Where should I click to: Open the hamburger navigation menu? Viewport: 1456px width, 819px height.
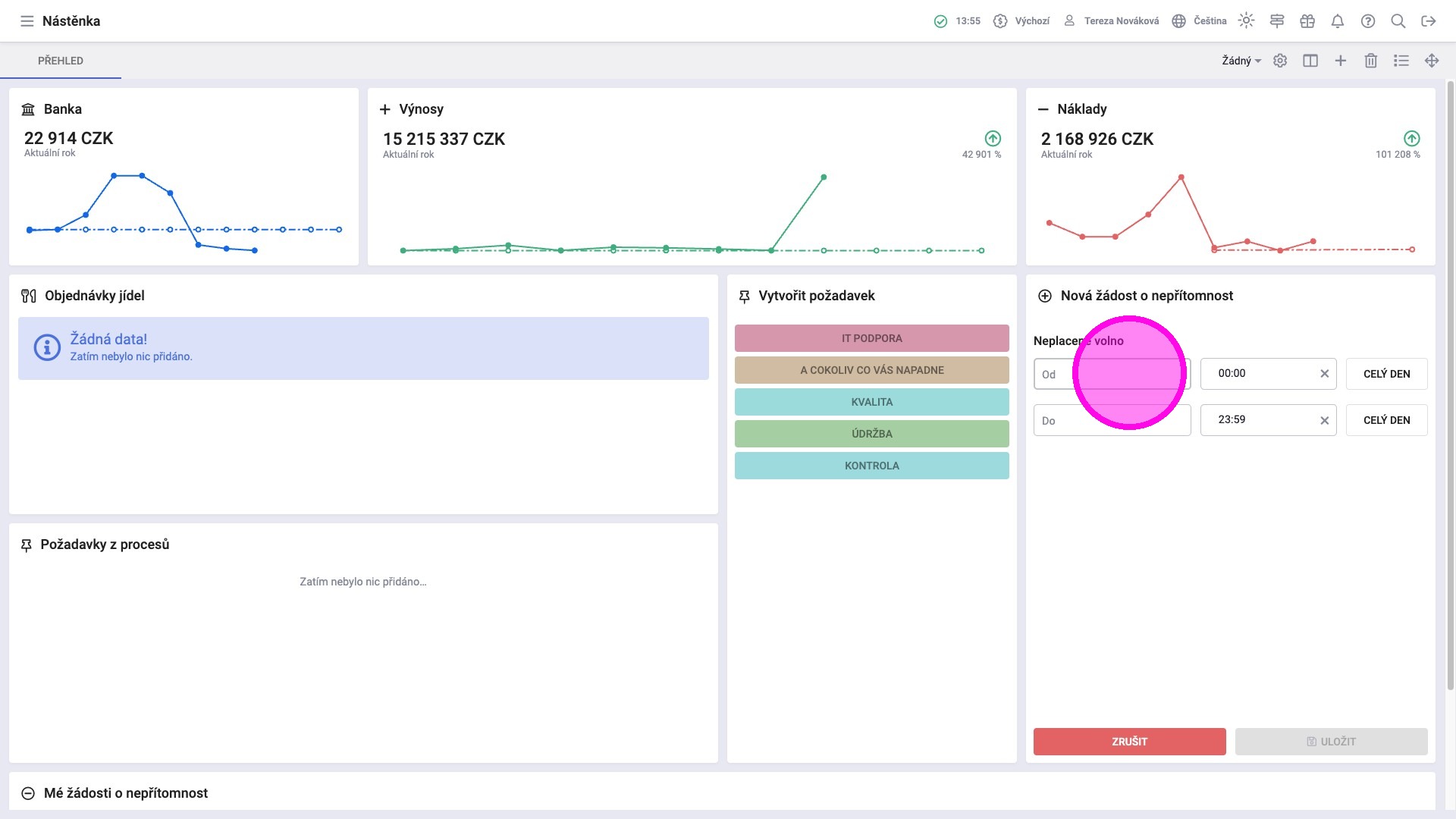[x=27, y=21]
